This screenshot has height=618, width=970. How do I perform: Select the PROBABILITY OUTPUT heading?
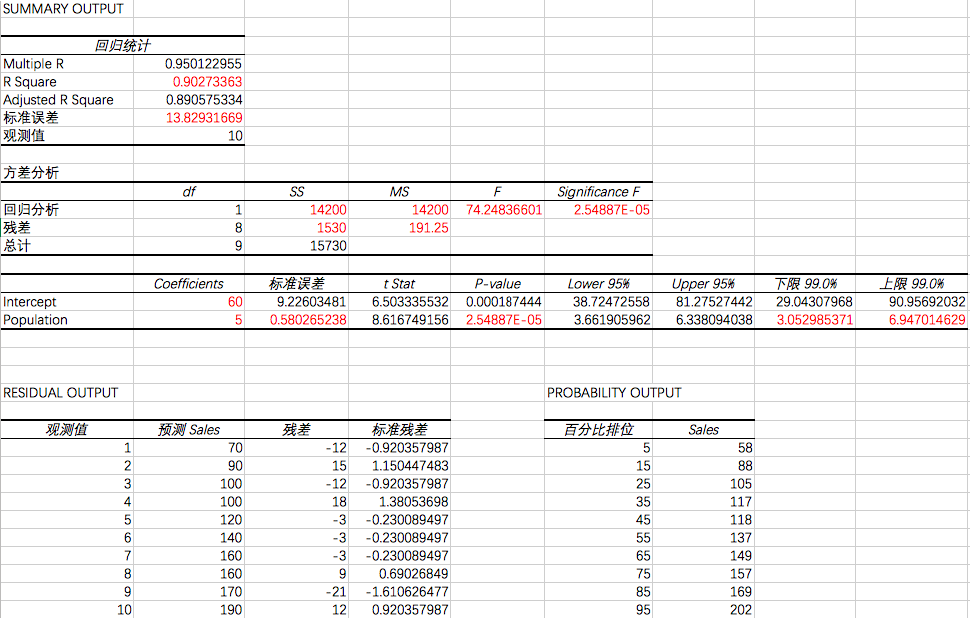[x=614, y=393]
